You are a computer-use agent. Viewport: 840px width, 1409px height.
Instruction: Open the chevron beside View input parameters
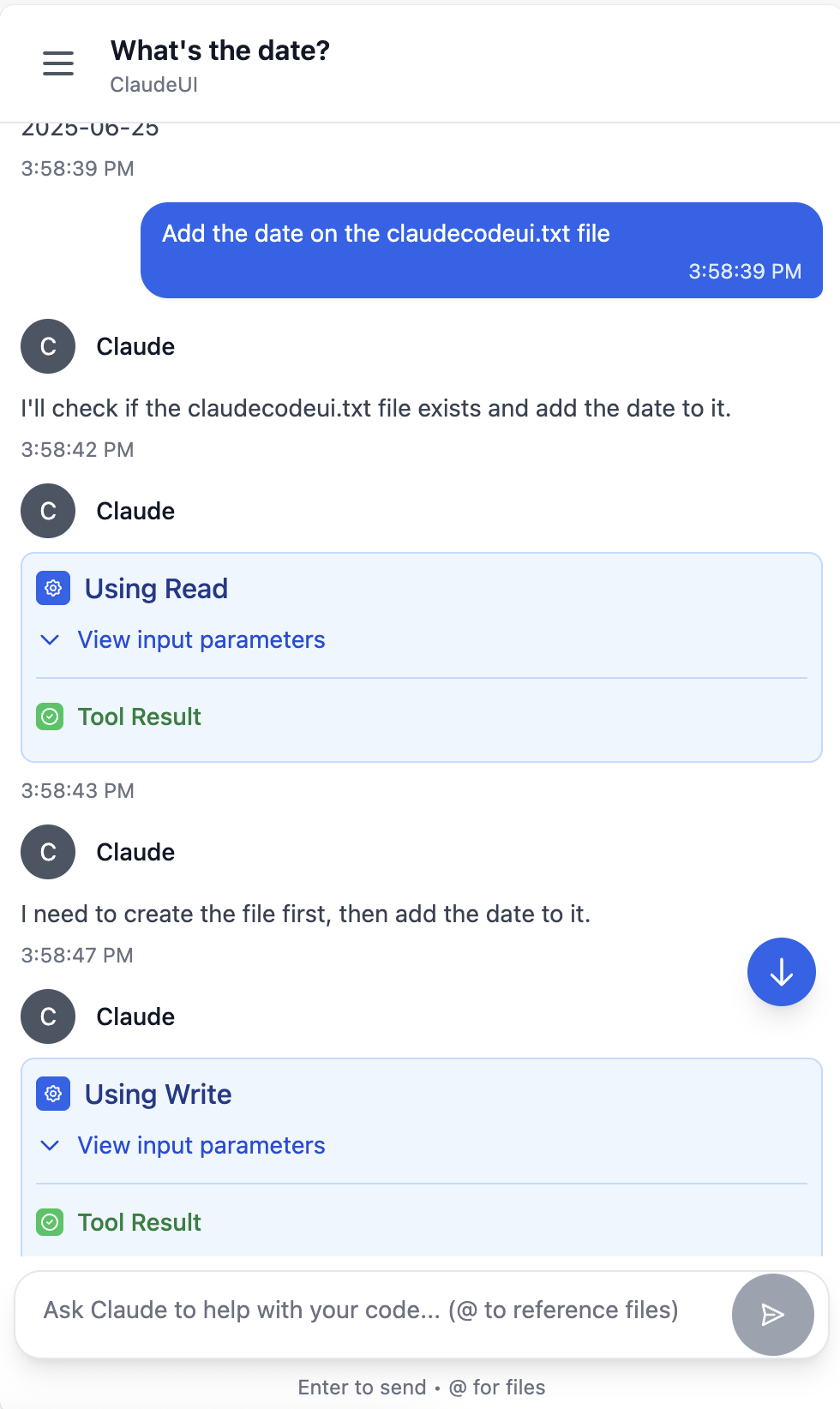[50, 639]
